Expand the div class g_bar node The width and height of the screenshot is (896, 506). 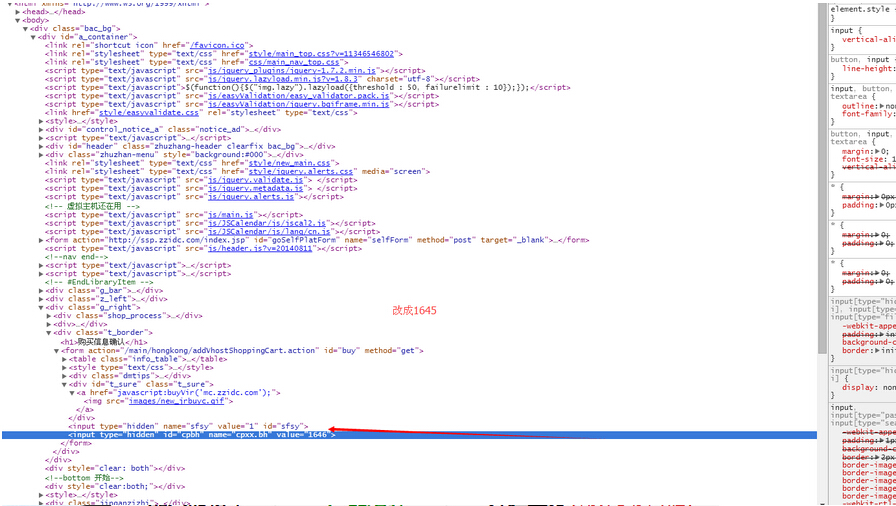pyautogui.click(x=41, y=291)
